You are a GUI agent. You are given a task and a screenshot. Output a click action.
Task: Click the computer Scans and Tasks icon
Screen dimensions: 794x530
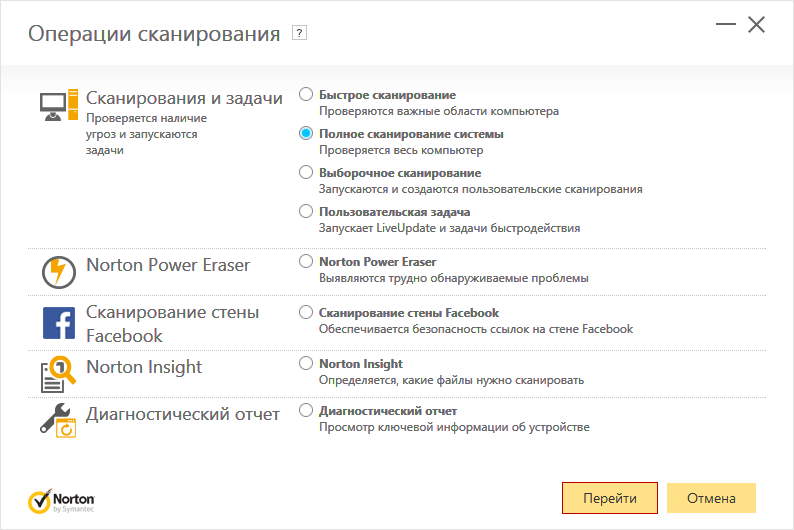click(59, 105)
